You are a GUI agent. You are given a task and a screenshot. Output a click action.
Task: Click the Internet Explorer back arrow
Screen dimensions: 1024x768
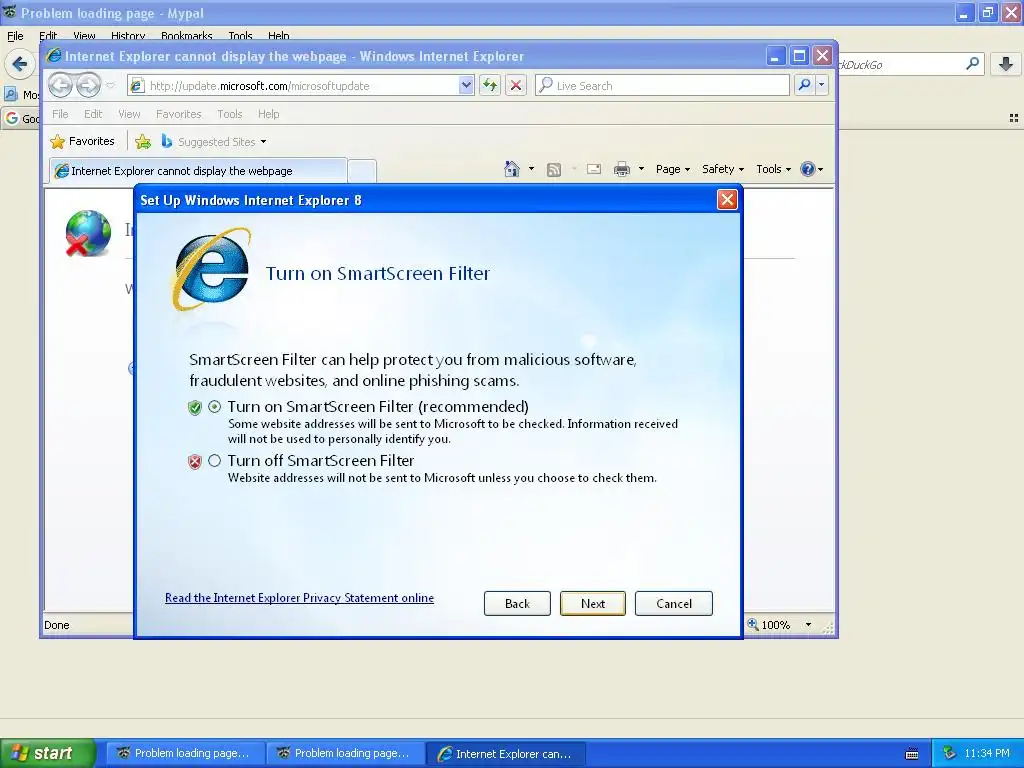coord(60,85)
